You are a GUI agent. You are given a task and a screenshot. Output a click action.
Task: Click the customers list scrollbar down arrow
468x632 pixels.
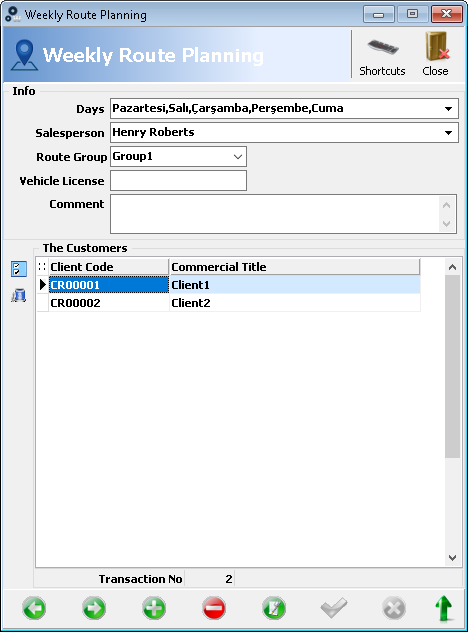click(x=452, y=558)
